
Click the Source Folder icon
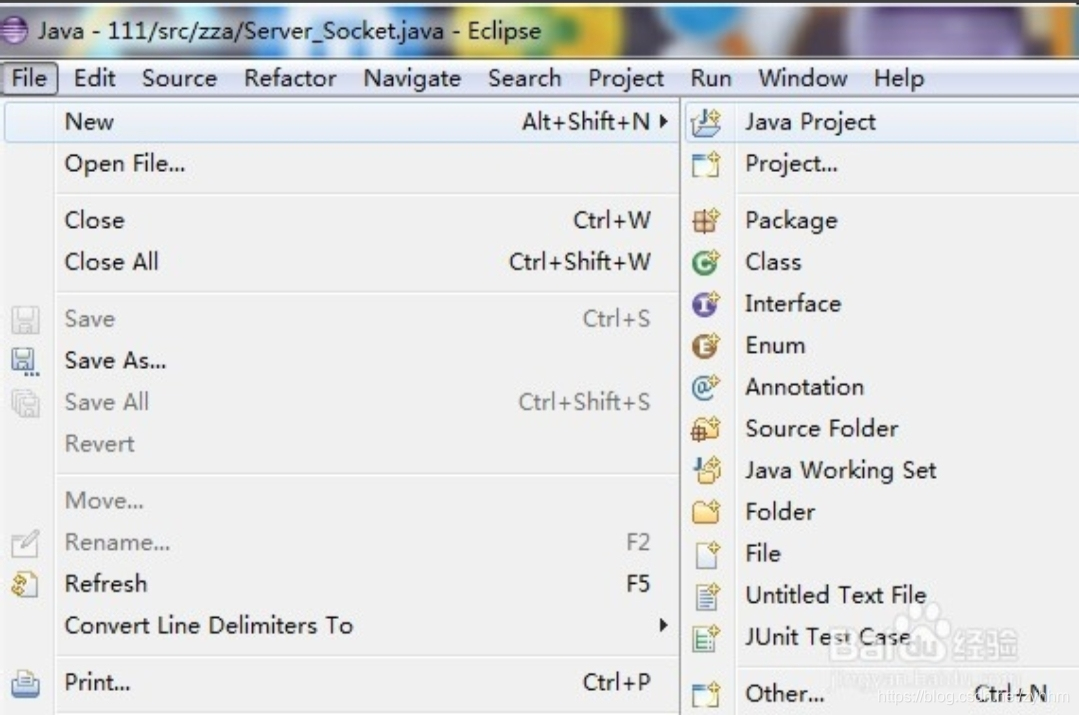(x=705, y=429)
